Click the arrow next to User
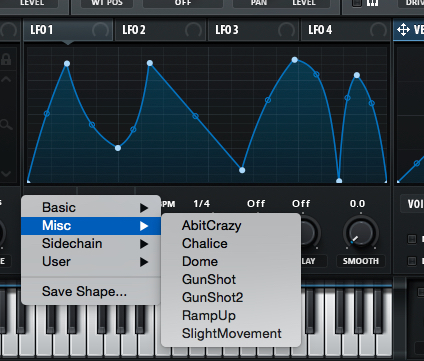Image resolution: width=424 pixels, height=361 pixels. (144, 262)
